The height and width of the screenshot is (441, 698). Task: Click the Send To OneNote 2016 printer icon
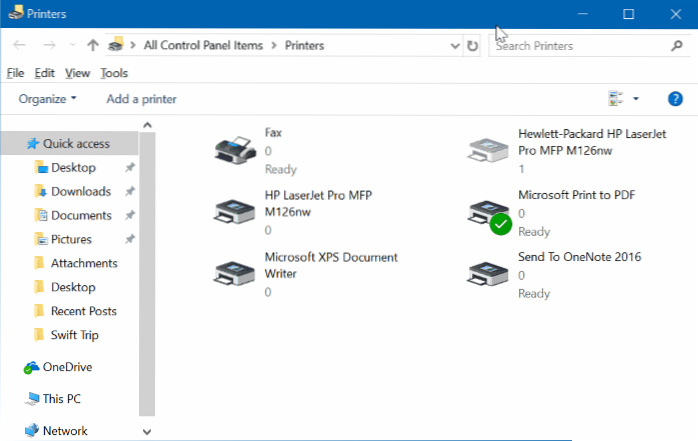pos(488,274)
